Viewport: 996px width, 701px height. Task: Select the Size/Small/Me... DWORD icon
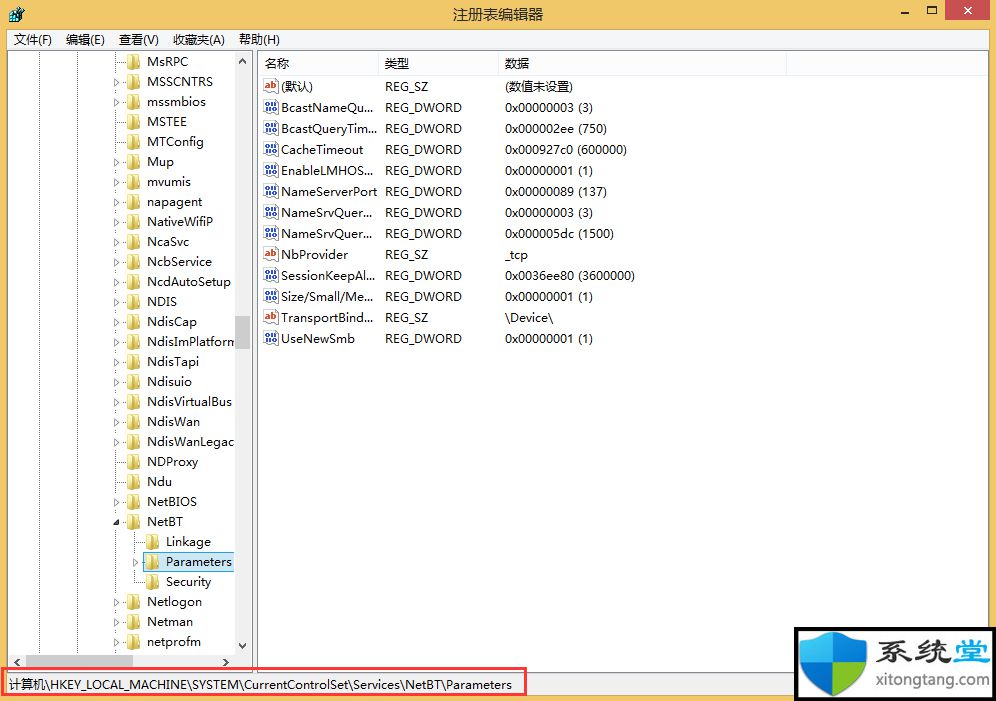(271, 295)
